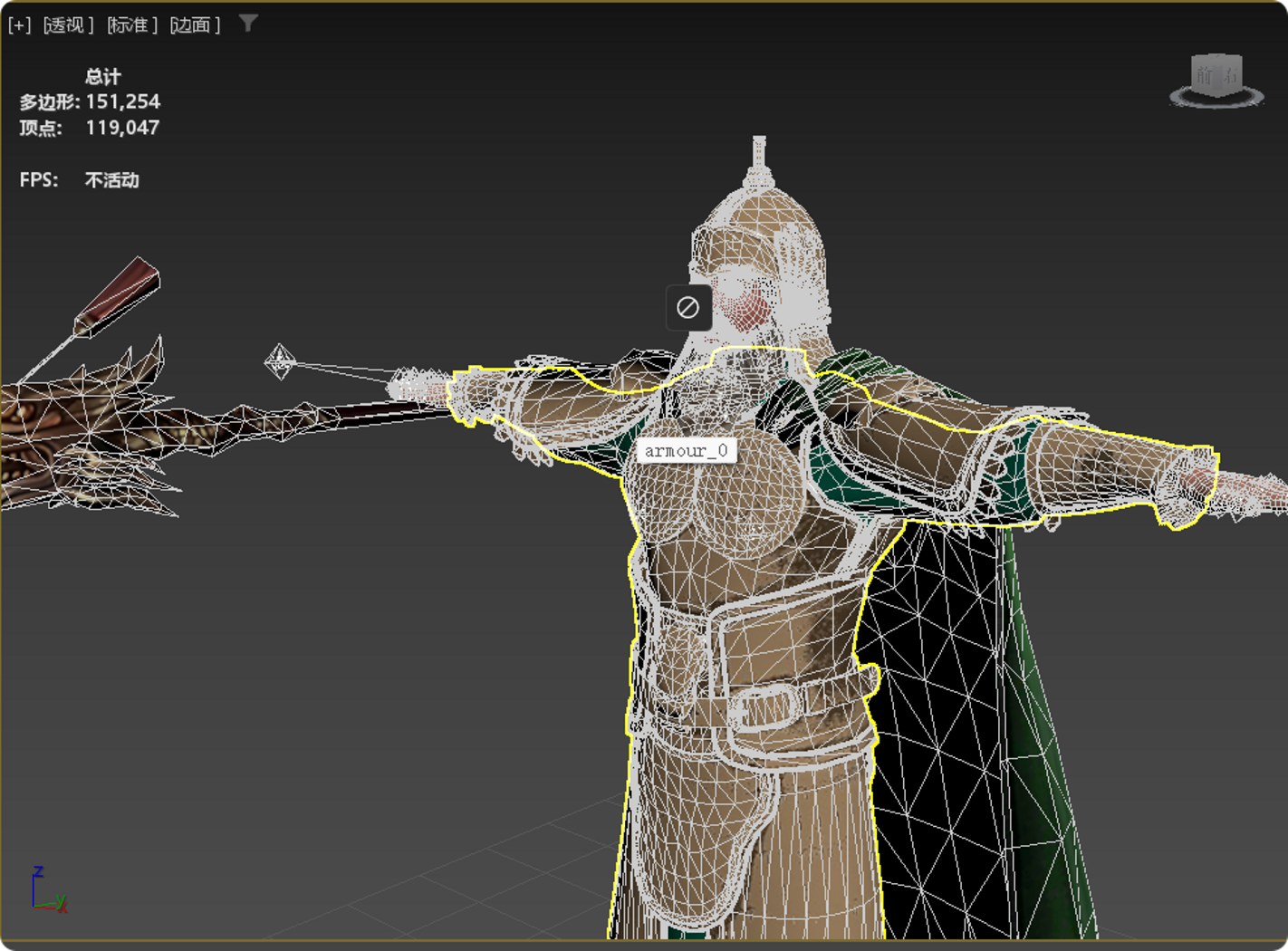Open the [标准] shading quality menu
1288x951 pixels.
click(132, 25)
